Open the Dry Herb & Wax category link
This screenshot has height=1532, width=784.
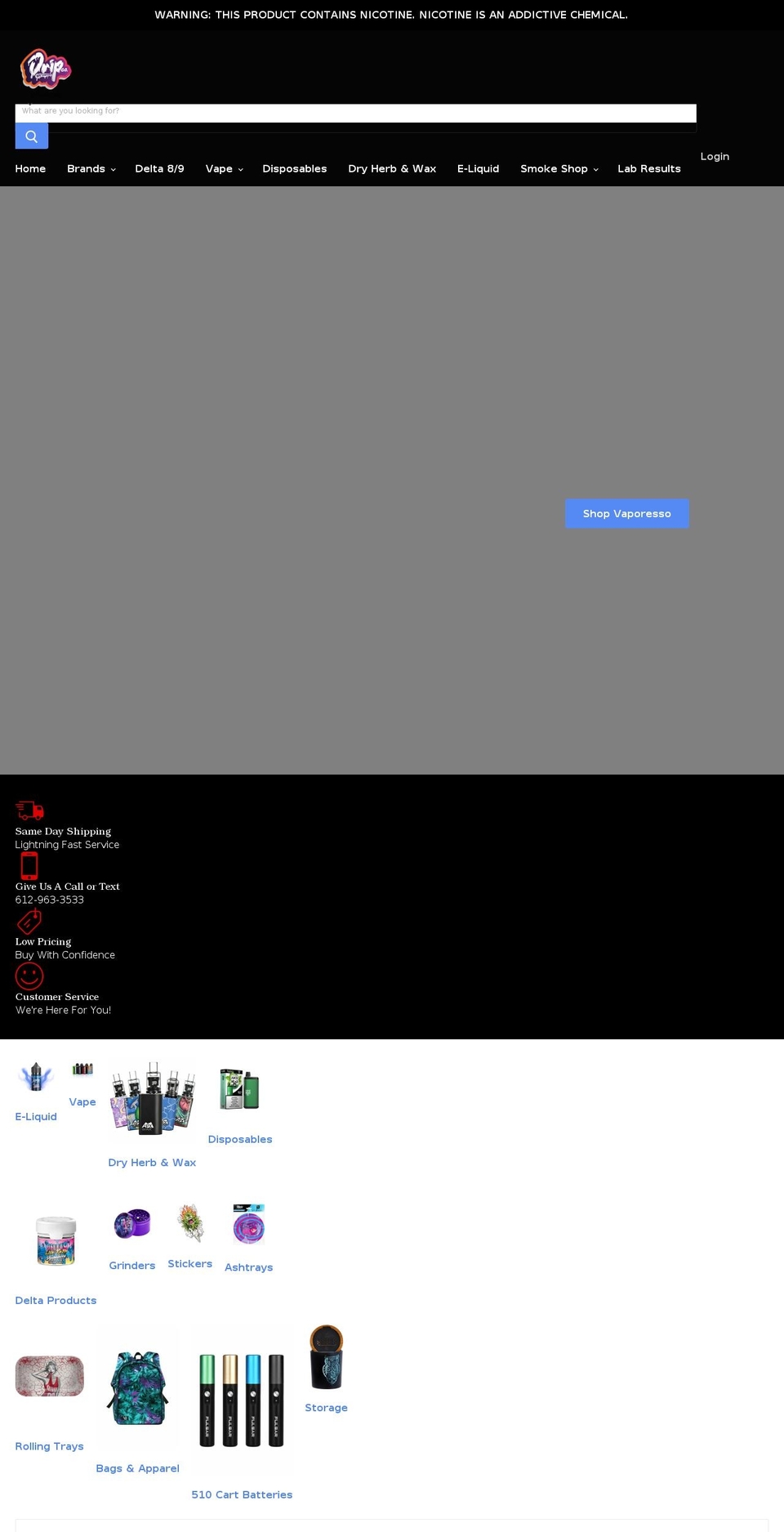pos(152,1163)
